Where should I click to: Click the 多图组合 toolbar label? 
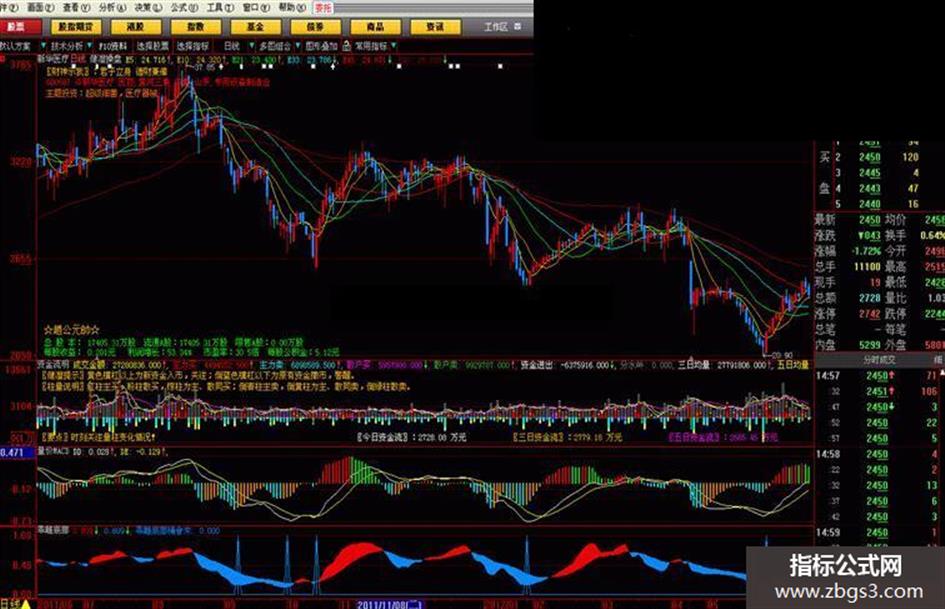pyautogui.click(x=275, y=46)
